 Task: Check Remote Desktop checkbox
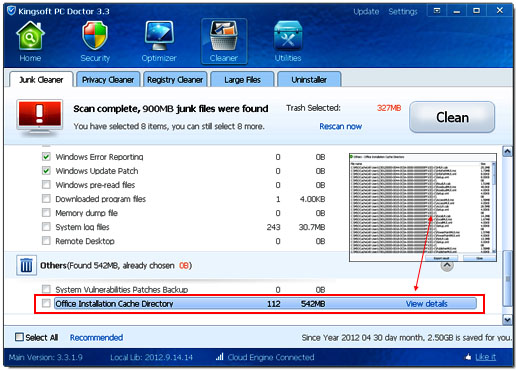(46, 241)
